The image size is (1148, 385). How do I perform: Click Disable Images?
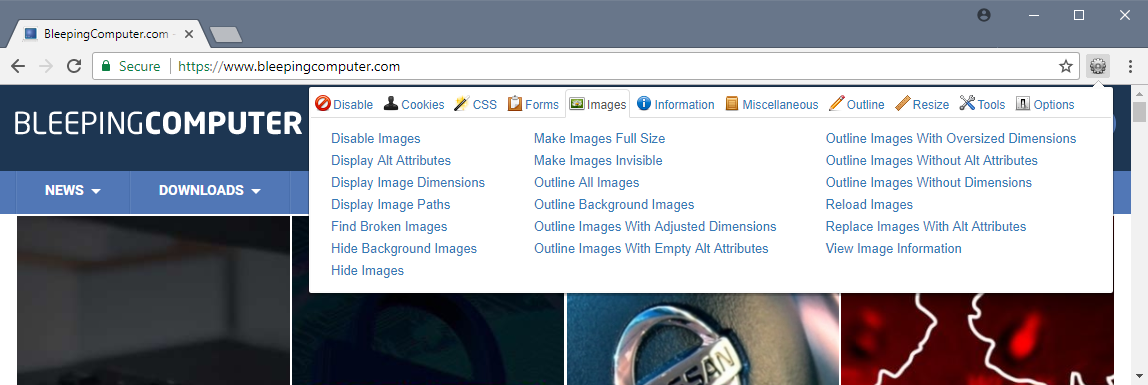pyautogui.click(x=376, y=138)
